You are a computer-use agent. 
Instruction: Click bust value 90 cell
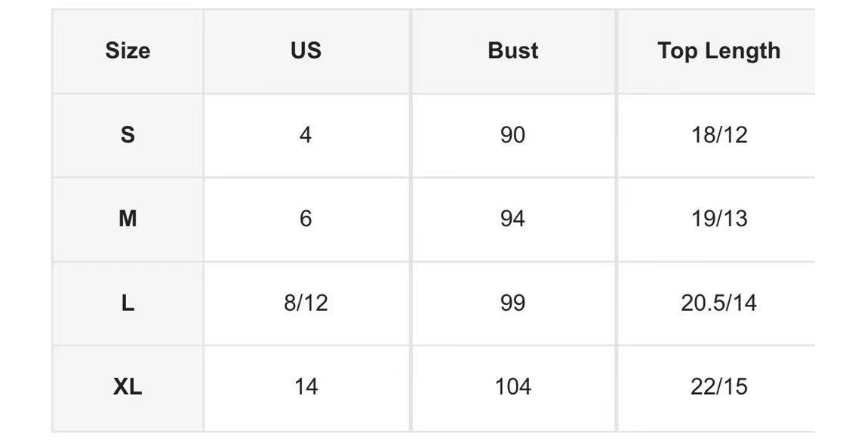(512, 136)
